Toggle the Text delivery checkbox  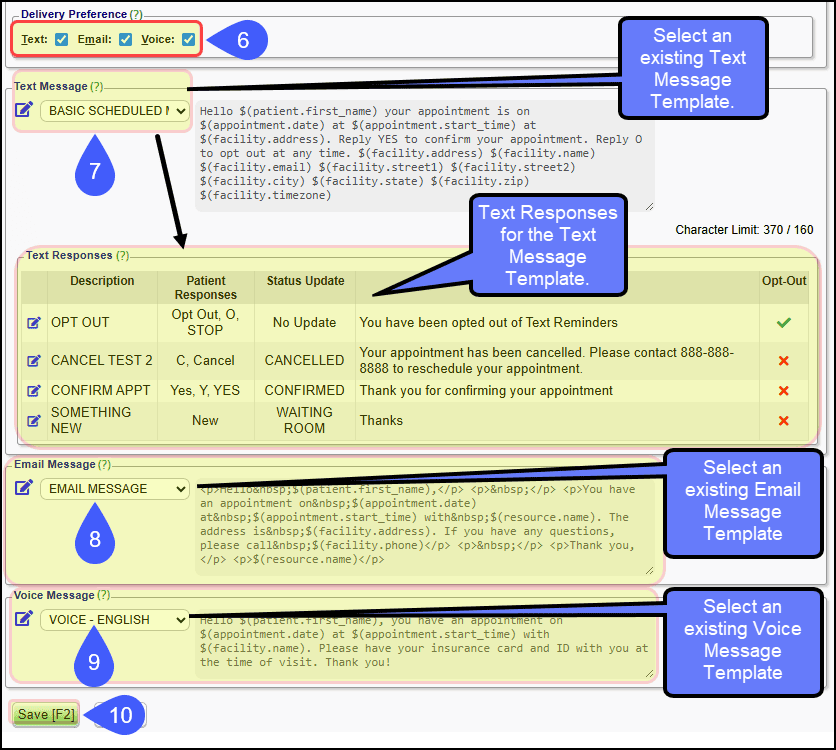click(x=62, y=39)
